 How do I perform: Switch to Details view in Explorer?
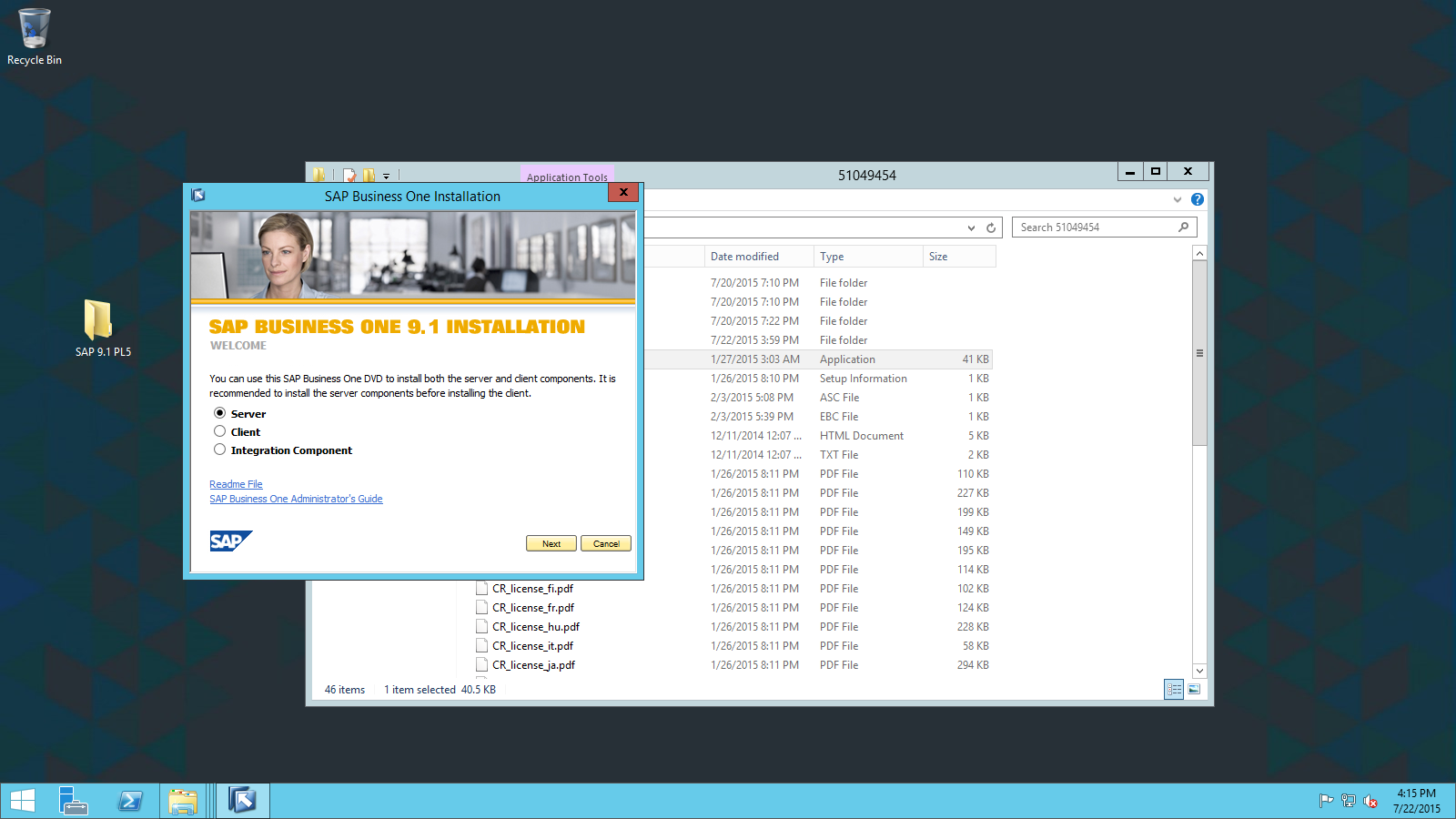pos(1174,690)
